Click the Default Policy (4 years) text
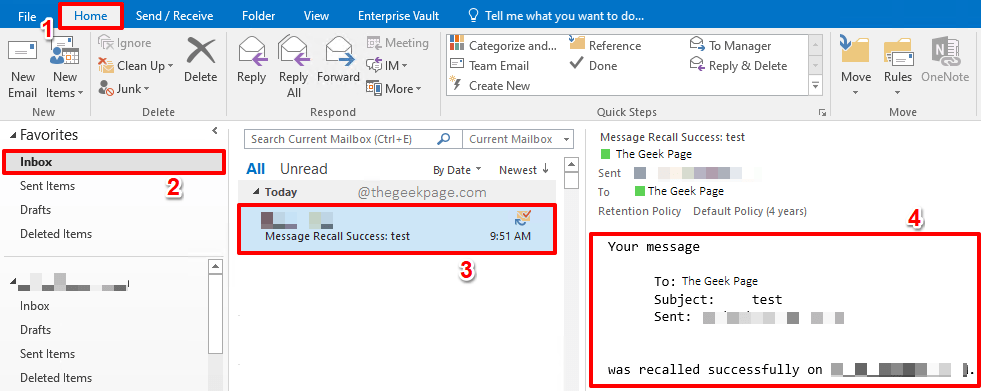Image resolution: width=981 pixels, height=391 pixels. (750, 211)
